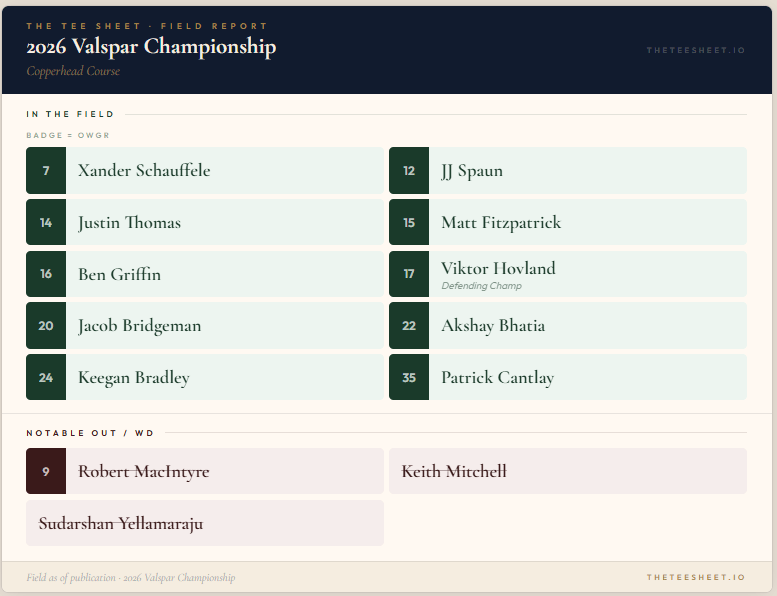
Task: Click the Notable Out / WD section heading
Action: coord(90,433)
